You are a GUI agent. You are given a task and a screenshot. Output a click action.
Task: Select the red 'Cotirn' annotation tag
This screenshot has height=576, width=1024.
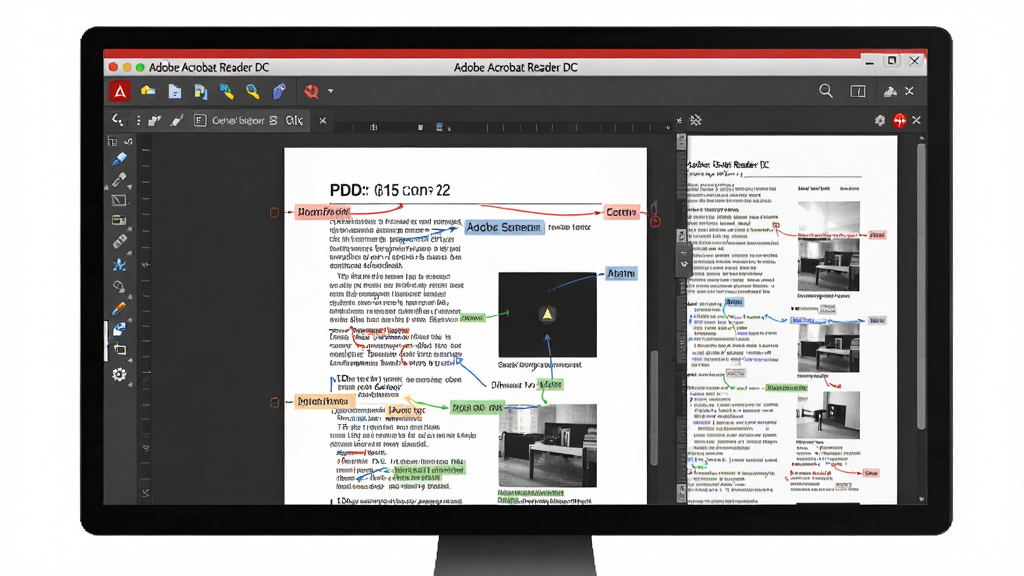tap(620, 212)
